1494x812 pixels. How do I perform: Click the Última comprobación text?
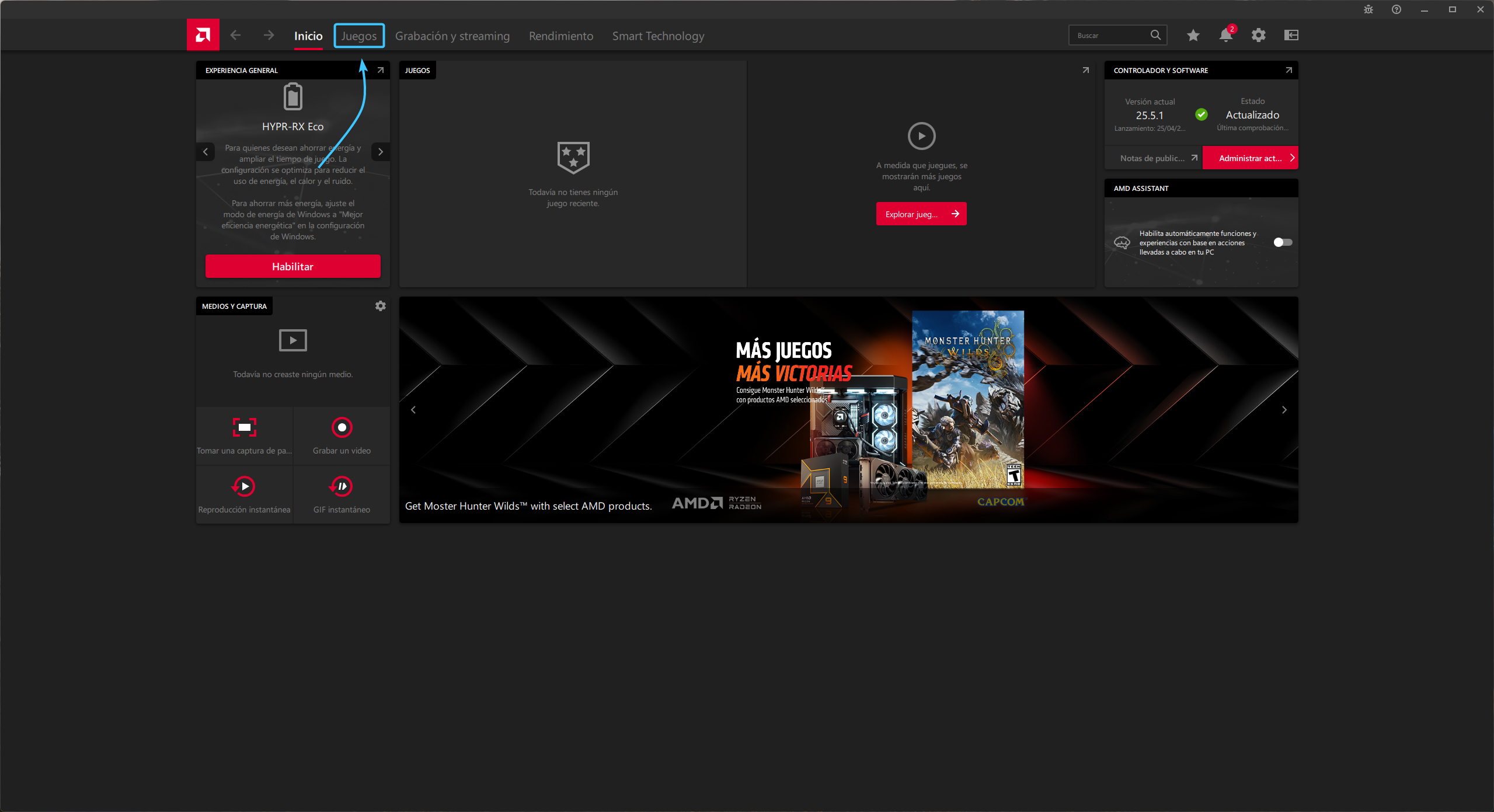pos(1252,128)
